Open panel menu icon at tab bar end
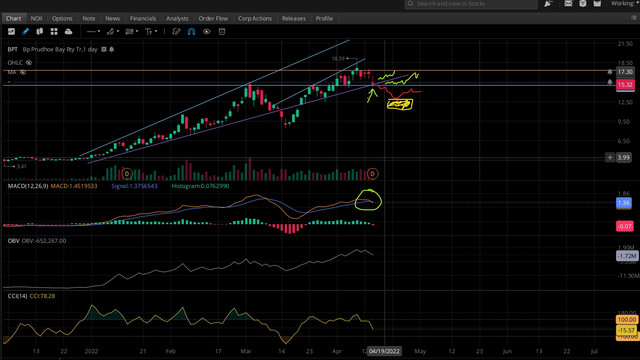 (633, 18)
